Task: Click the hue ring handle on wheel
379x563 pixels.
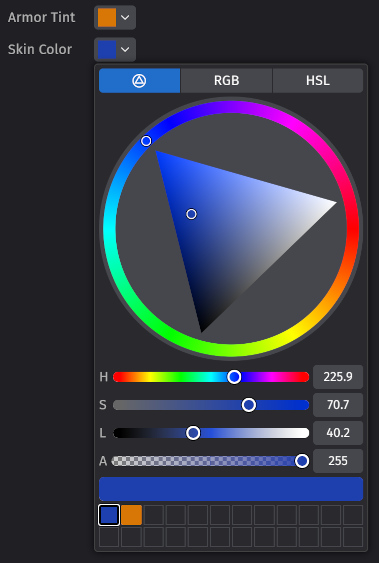Action: pos(146,141)
